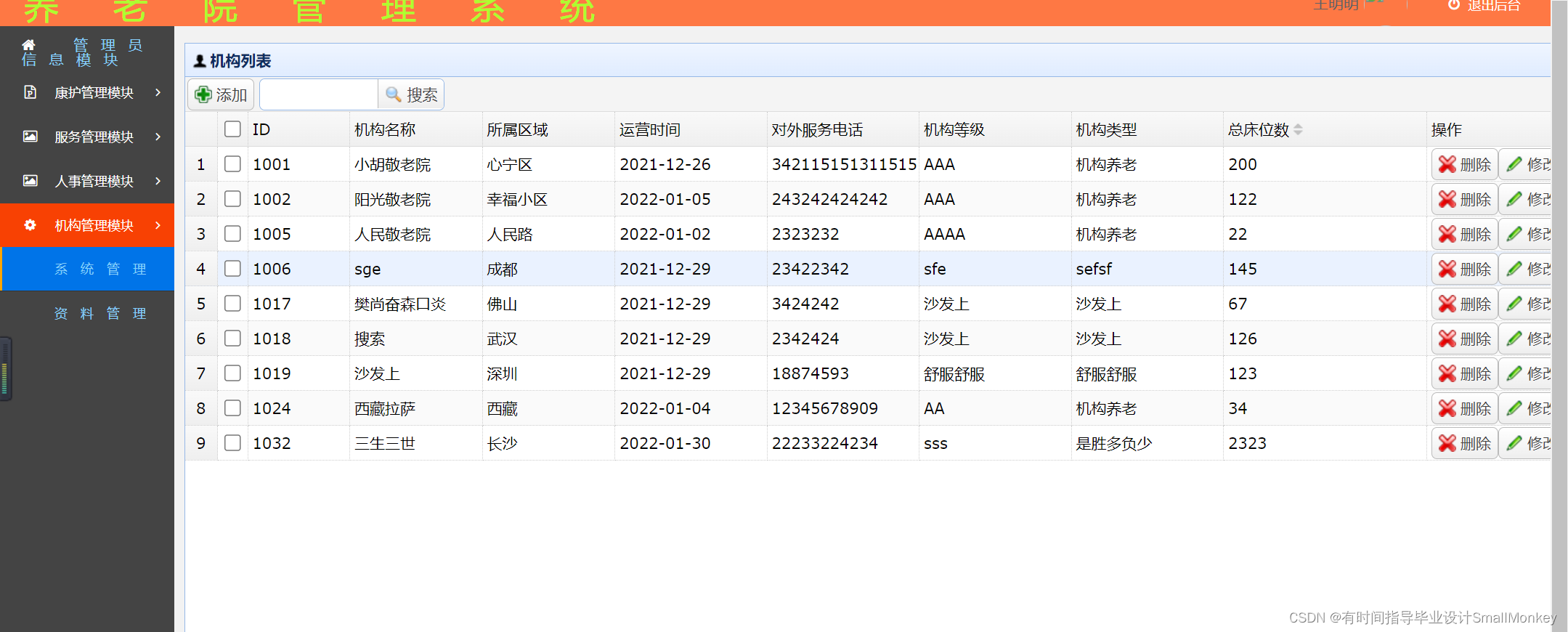Click red X delete icon for 西藏拉萨
The image size is (1568, 632).
click(1447, 408)
